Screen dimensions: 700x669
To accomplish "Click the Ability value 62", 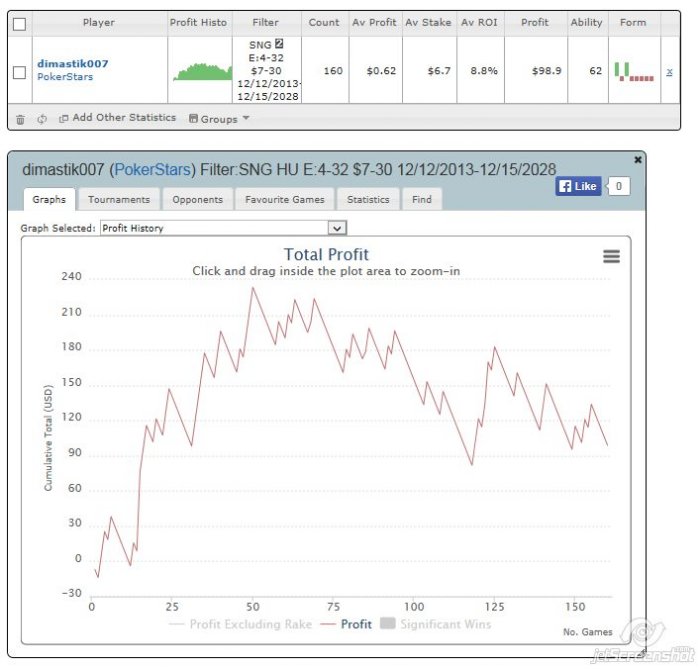I will click(596, 71).
